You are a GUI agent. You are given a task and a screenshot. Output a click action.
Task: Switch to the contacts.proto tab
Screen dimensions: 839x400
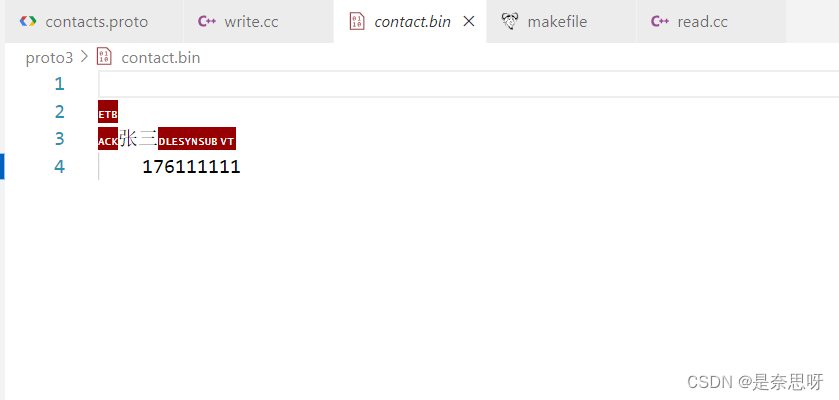tap(94, 21)
